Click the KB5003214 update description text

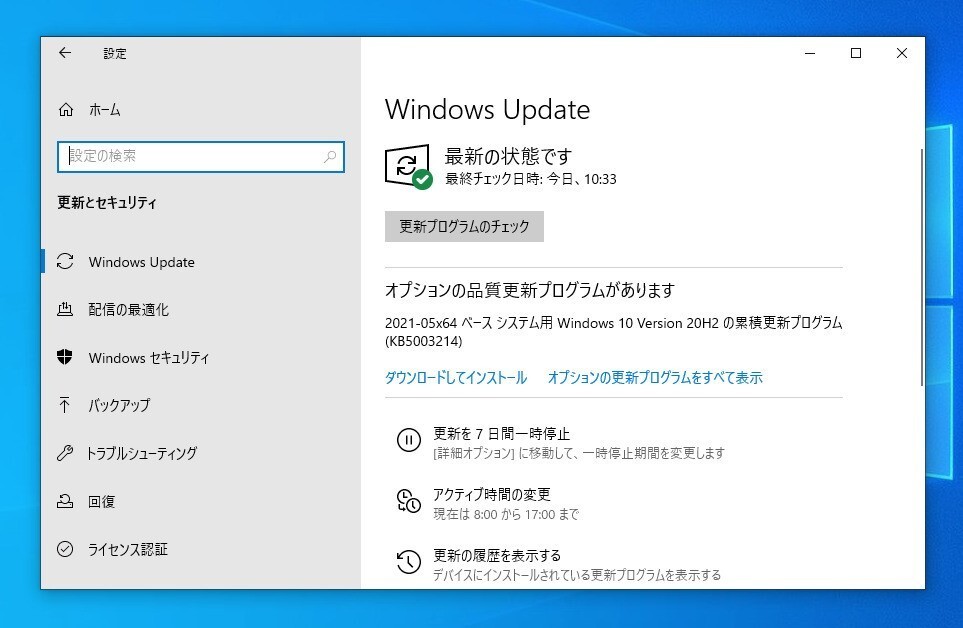tap(613, 331)
